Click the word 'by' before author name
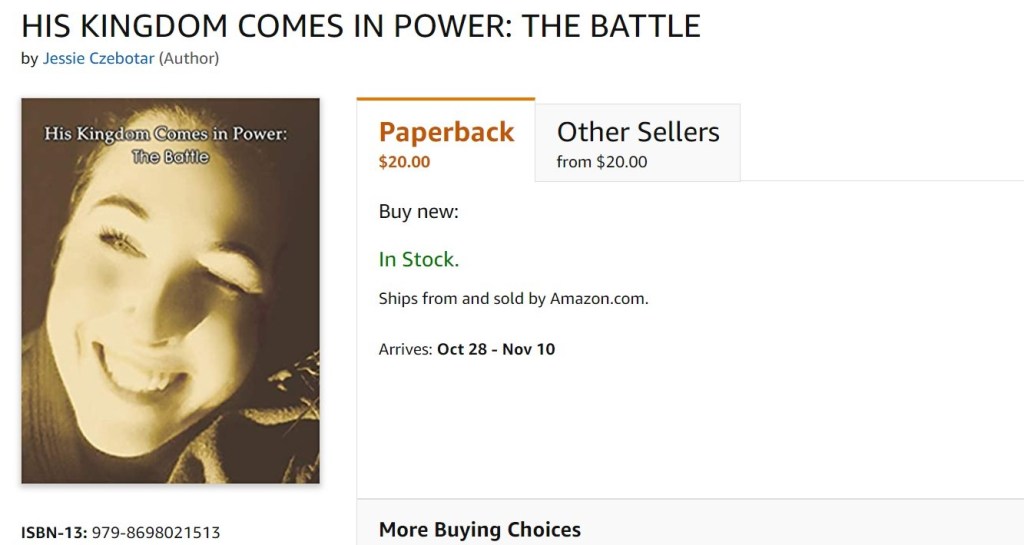Screen dimensions: 1024x545 (29, 58)
